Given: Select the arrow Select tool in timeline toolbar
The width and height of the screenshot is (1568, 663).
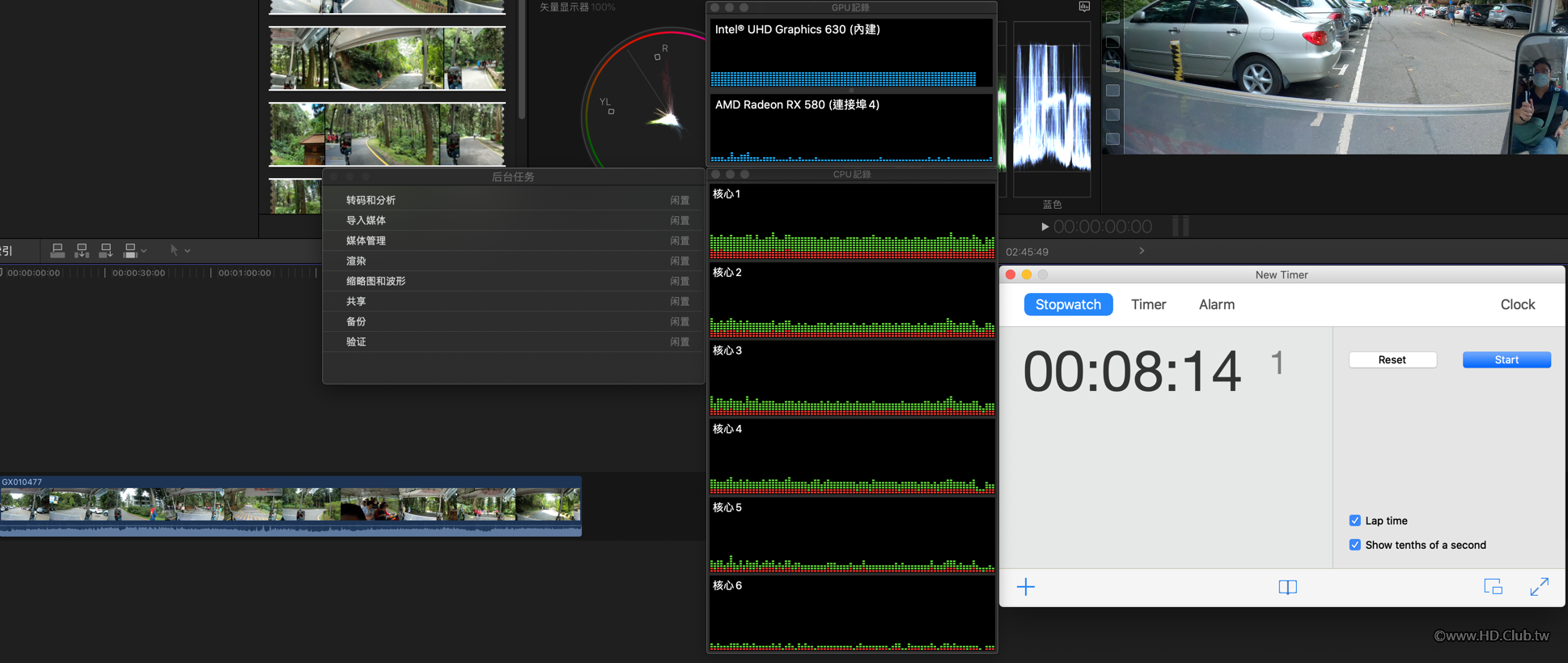Looking at the screenshot, I should coord(174,251).
